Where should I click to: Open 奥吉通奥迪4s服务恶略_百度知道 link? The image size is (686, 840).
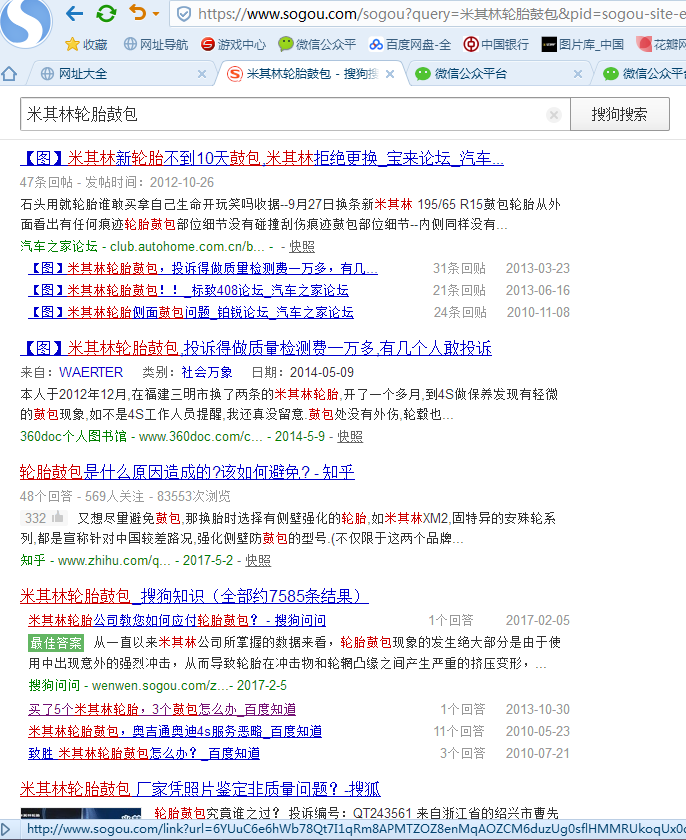click(x=175, y=731)
